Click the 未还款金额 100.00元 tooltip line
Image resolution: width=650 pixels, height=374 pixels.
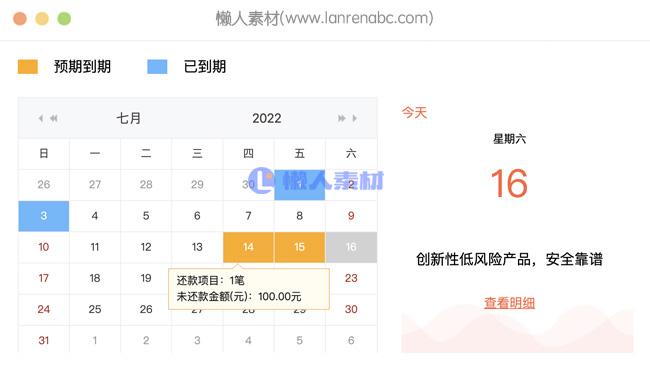pos(239,296)
